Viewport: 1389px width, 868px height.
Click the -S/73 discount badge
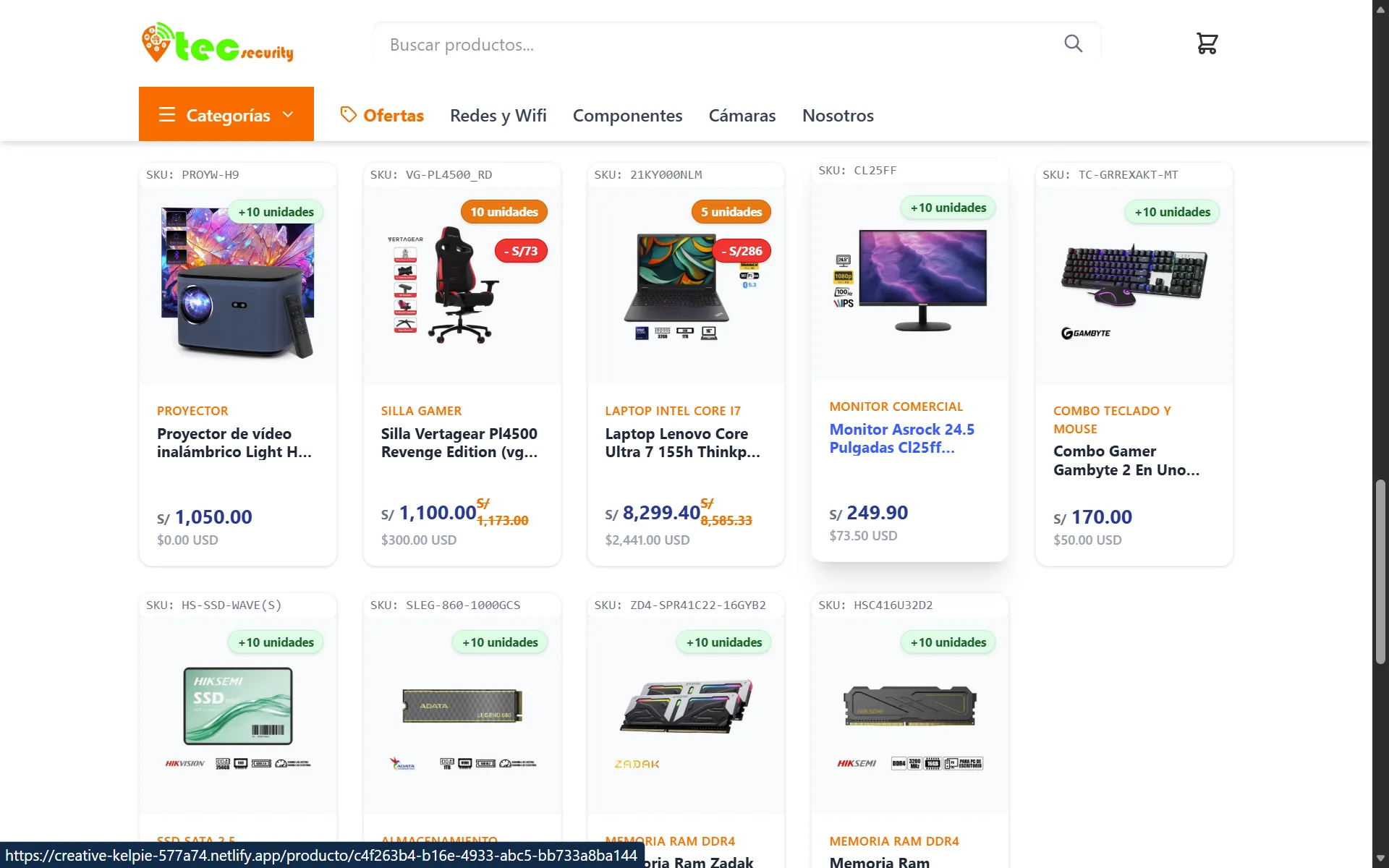521,251
